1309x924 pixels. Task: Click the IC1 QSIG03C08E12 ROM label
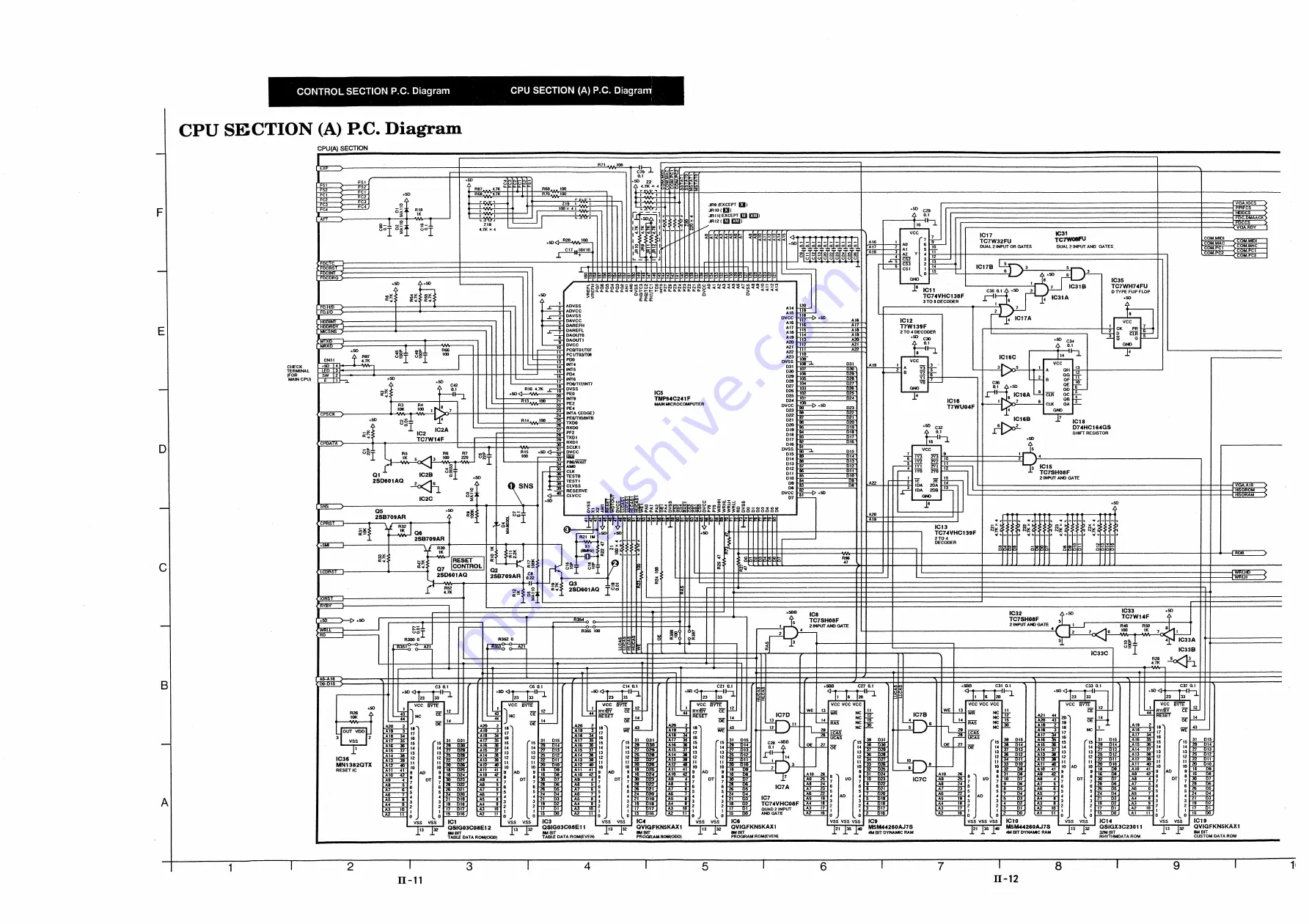click(x=472, y=829)
